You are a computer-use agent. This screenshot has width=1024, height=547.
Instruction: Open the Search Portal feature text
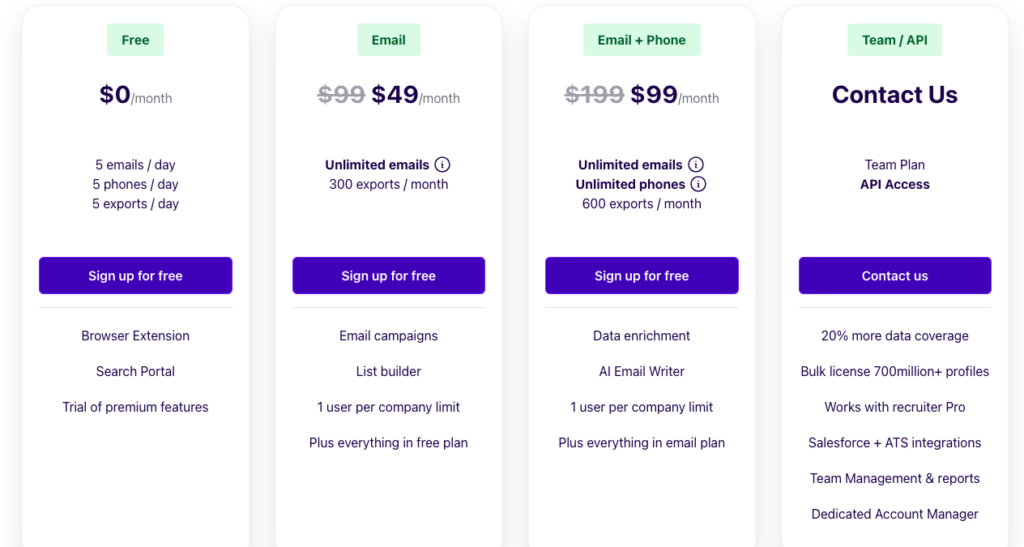(135, 371)
